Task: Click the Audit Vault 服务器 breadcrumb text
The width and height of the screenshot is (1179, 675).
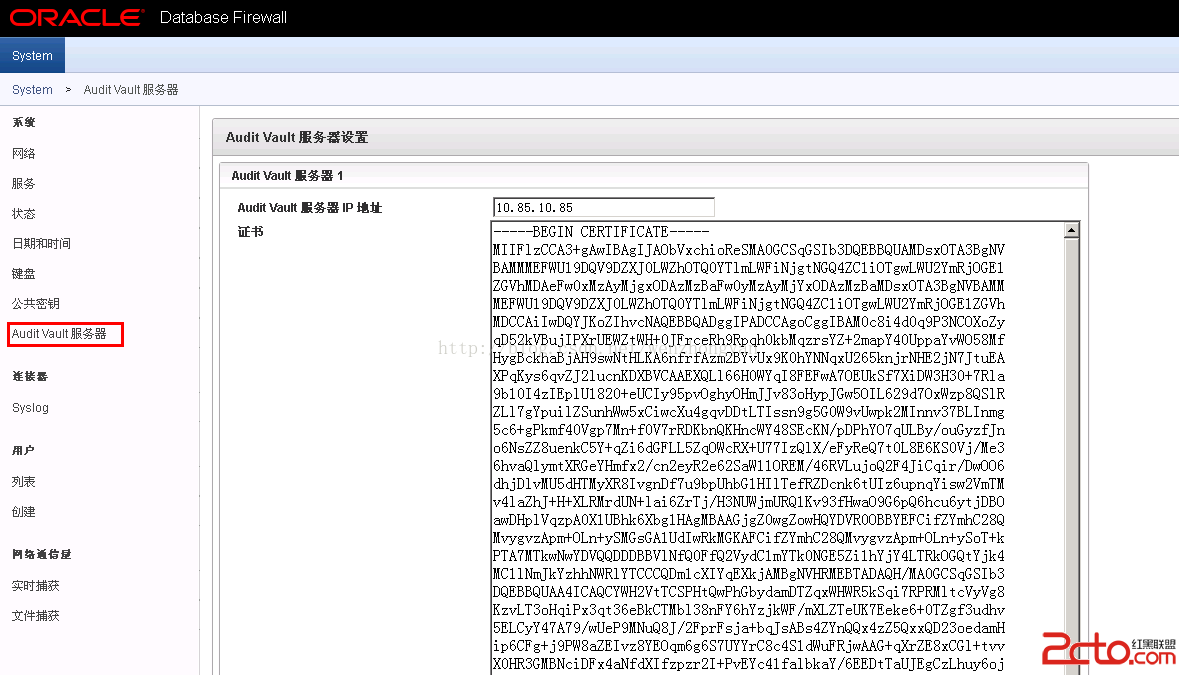Action: [x=131, y=89]
